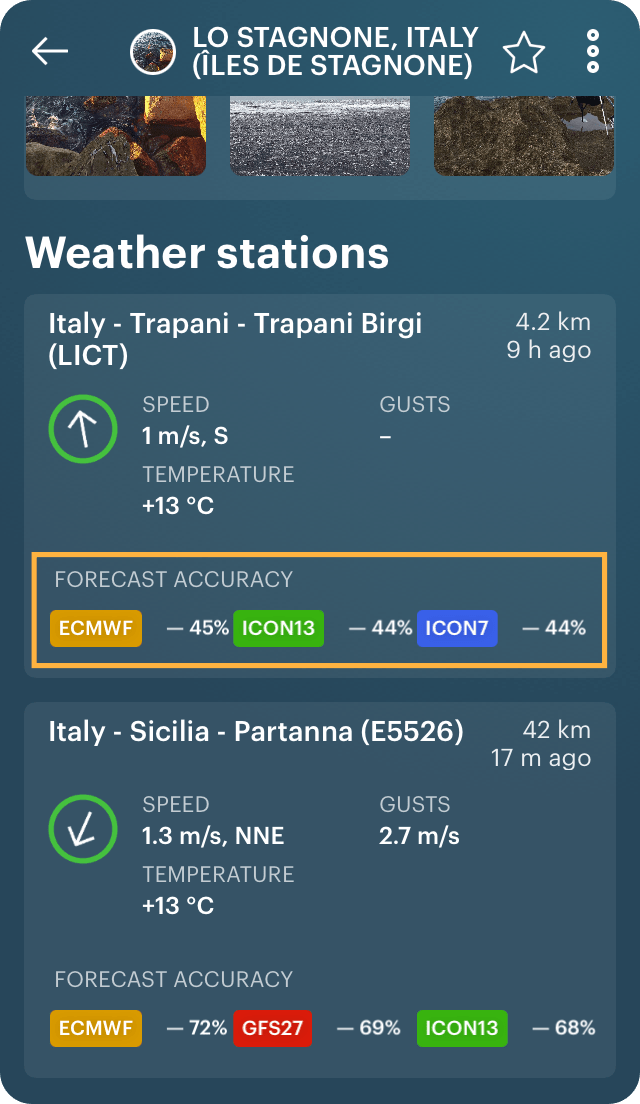Tap the back arrow to leave station view
Viewport: 640px width, 1104px height.
pos(49,51)
